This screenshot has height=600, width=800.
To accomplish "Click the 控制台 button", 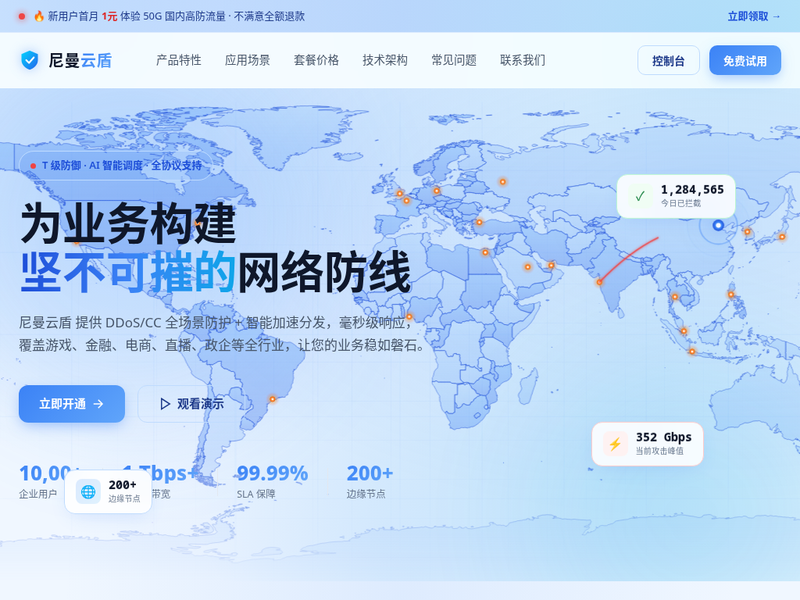I will 668,61.
